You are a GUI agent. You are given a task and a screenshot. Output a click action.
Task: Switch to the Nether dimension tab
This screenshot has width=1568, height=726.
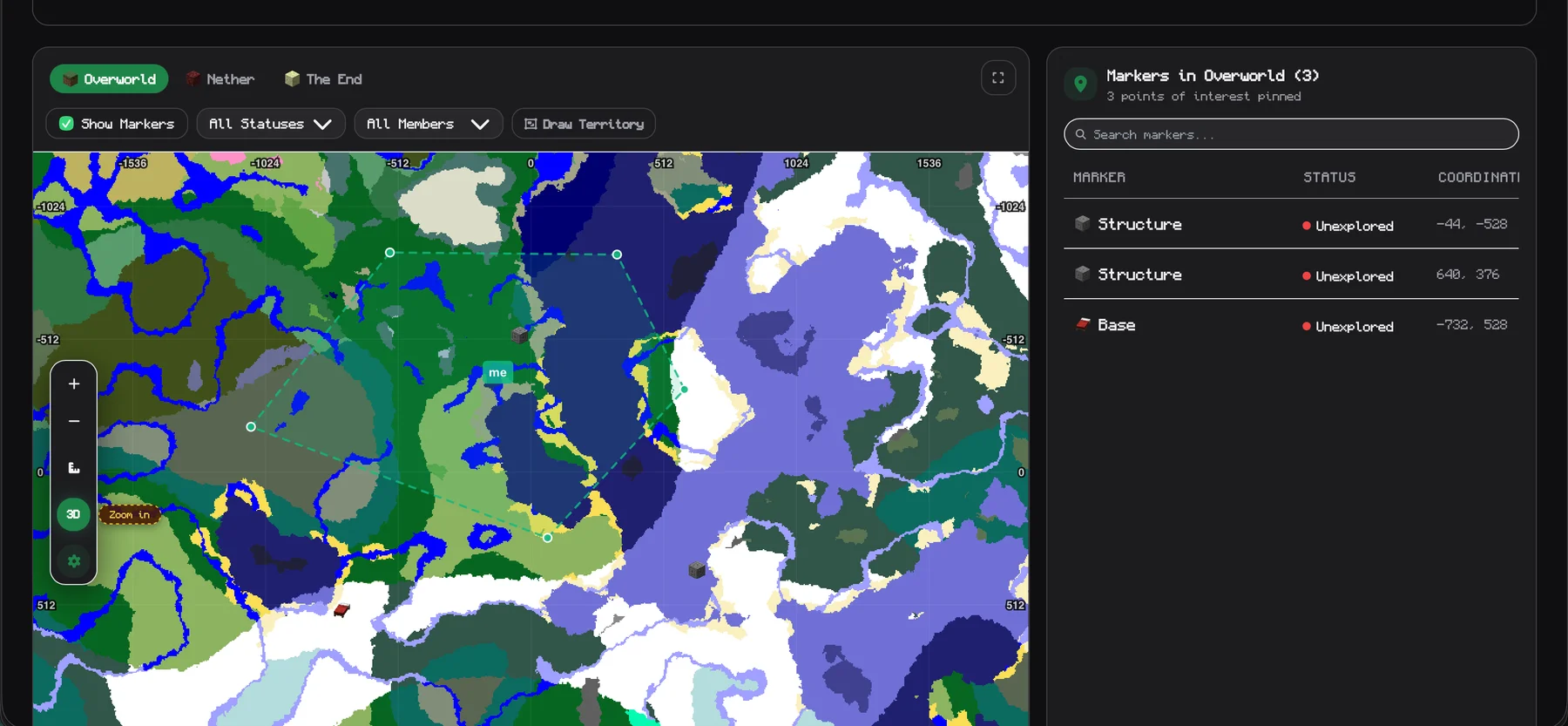tap(220, 78)
